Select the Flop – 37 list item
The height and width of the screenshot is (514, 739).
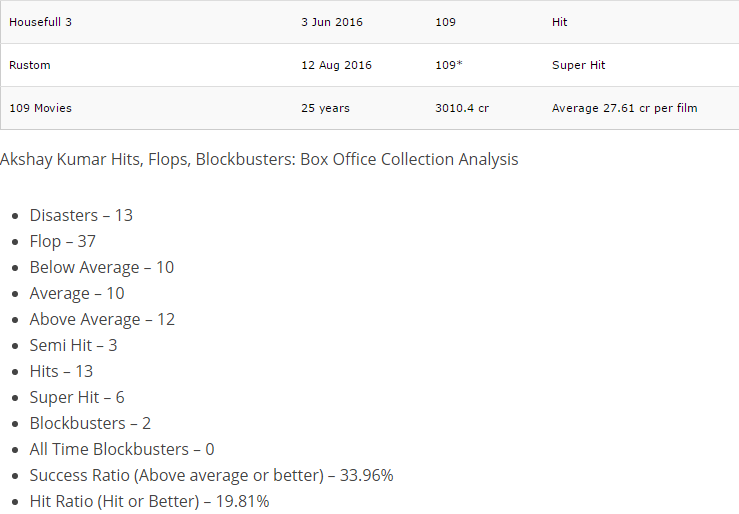coord(63,241)
